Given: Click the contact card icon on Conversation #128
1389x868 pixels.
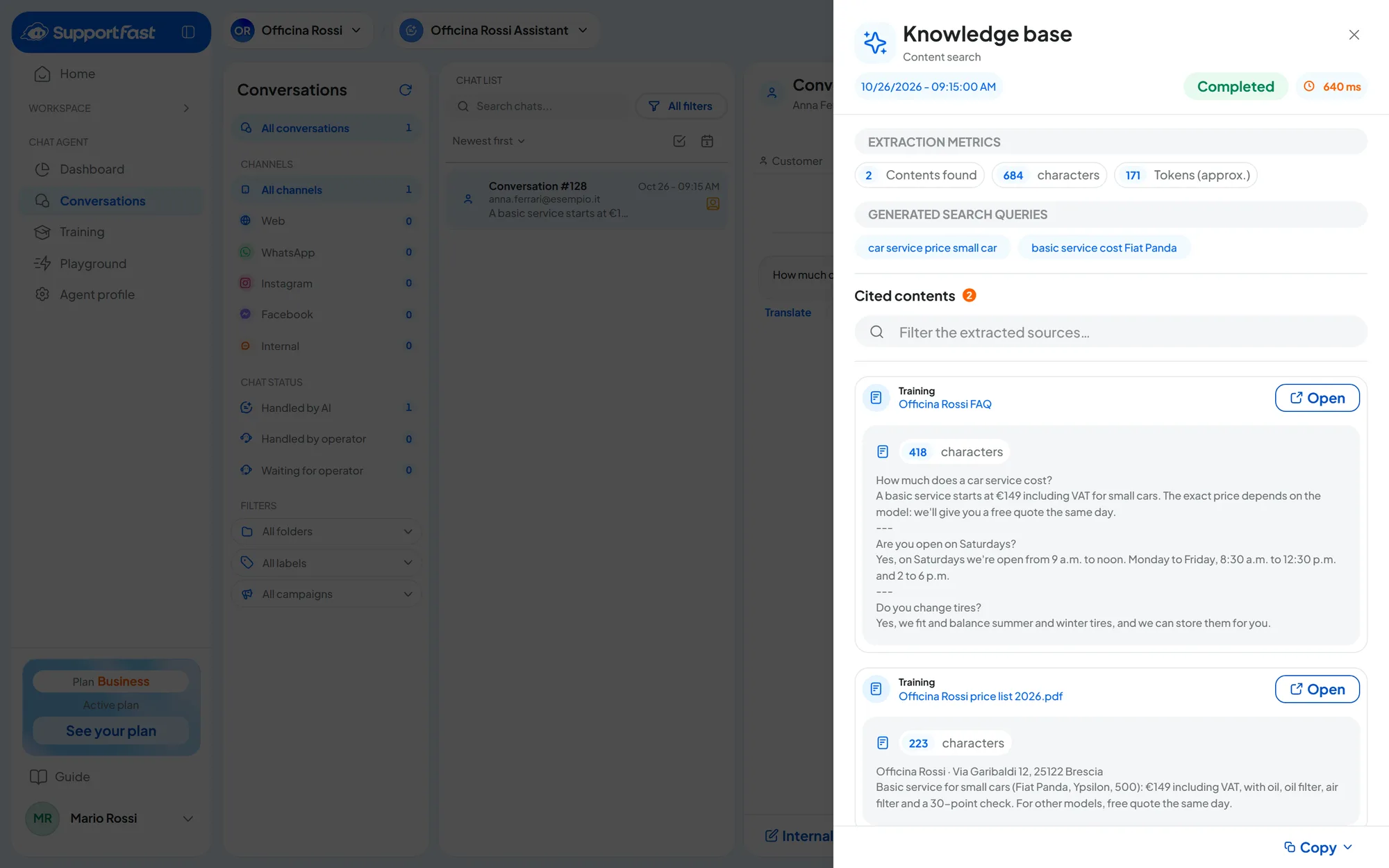Looking at the screenshot, I should tap(713, 203).
